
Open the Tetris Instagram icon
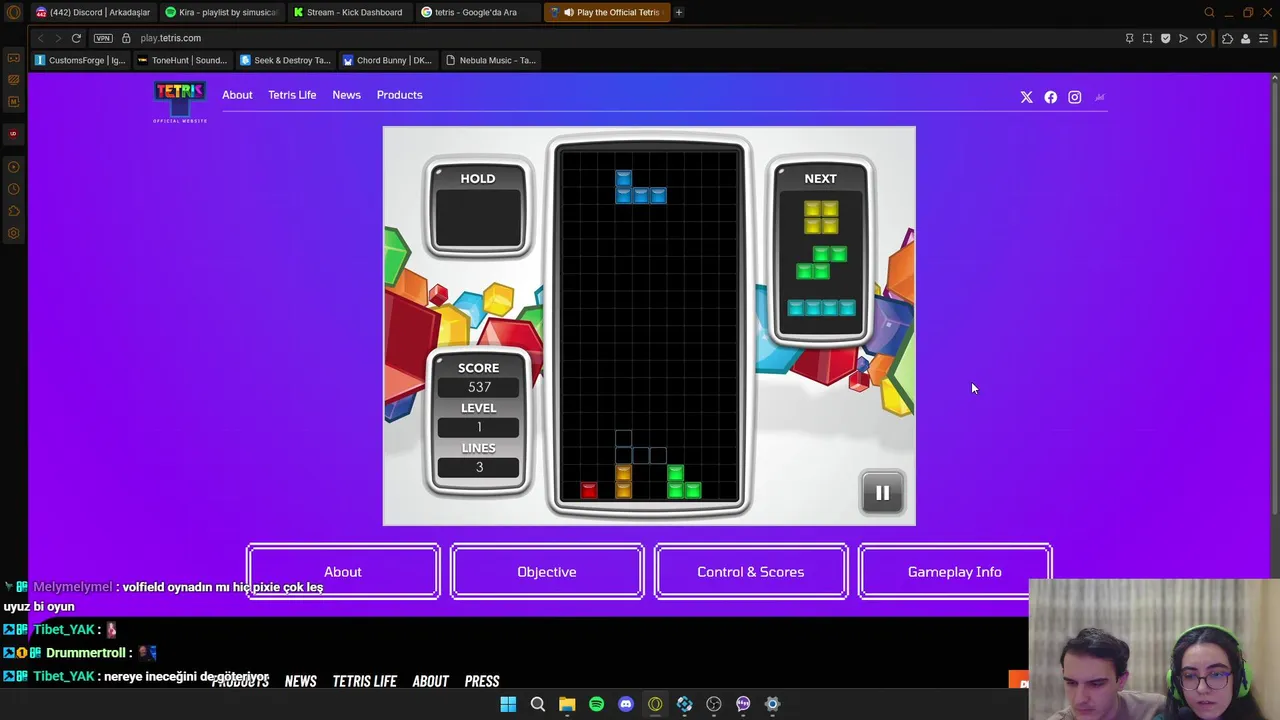pos(1074,97)
